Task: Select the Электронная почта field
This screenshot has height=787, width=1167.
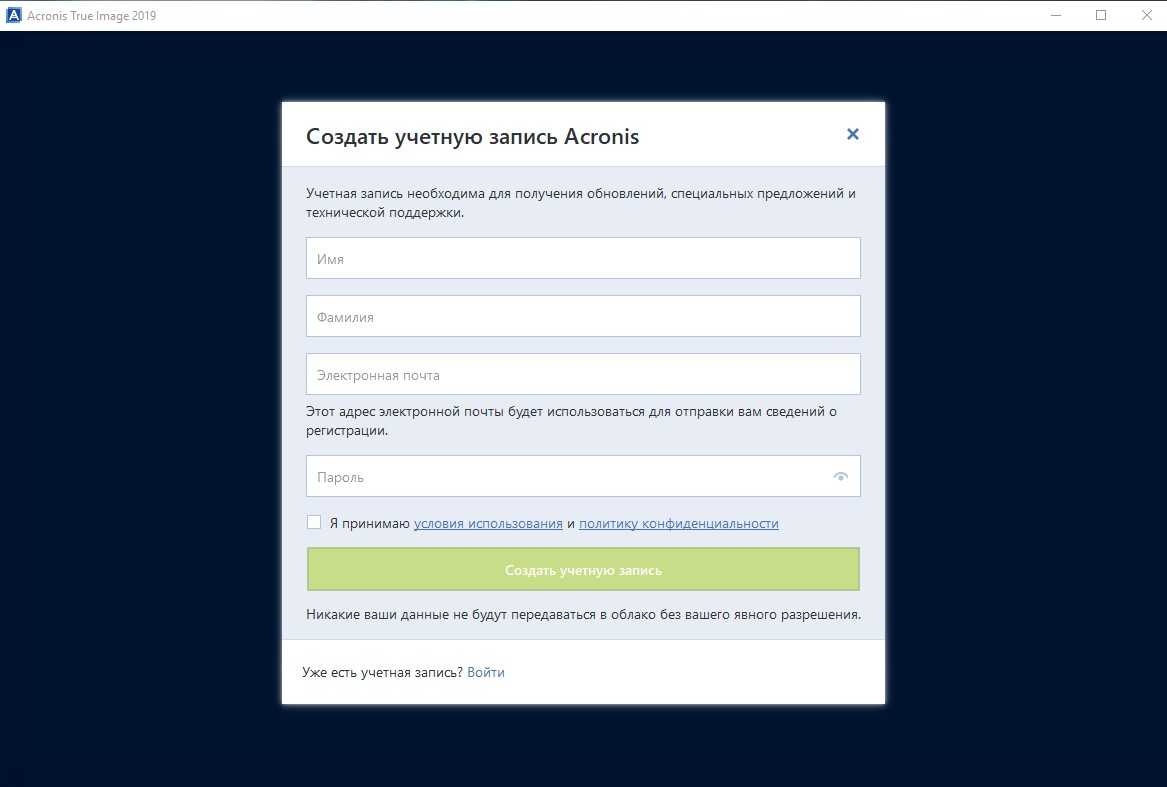Action: [x=583, y=375]
